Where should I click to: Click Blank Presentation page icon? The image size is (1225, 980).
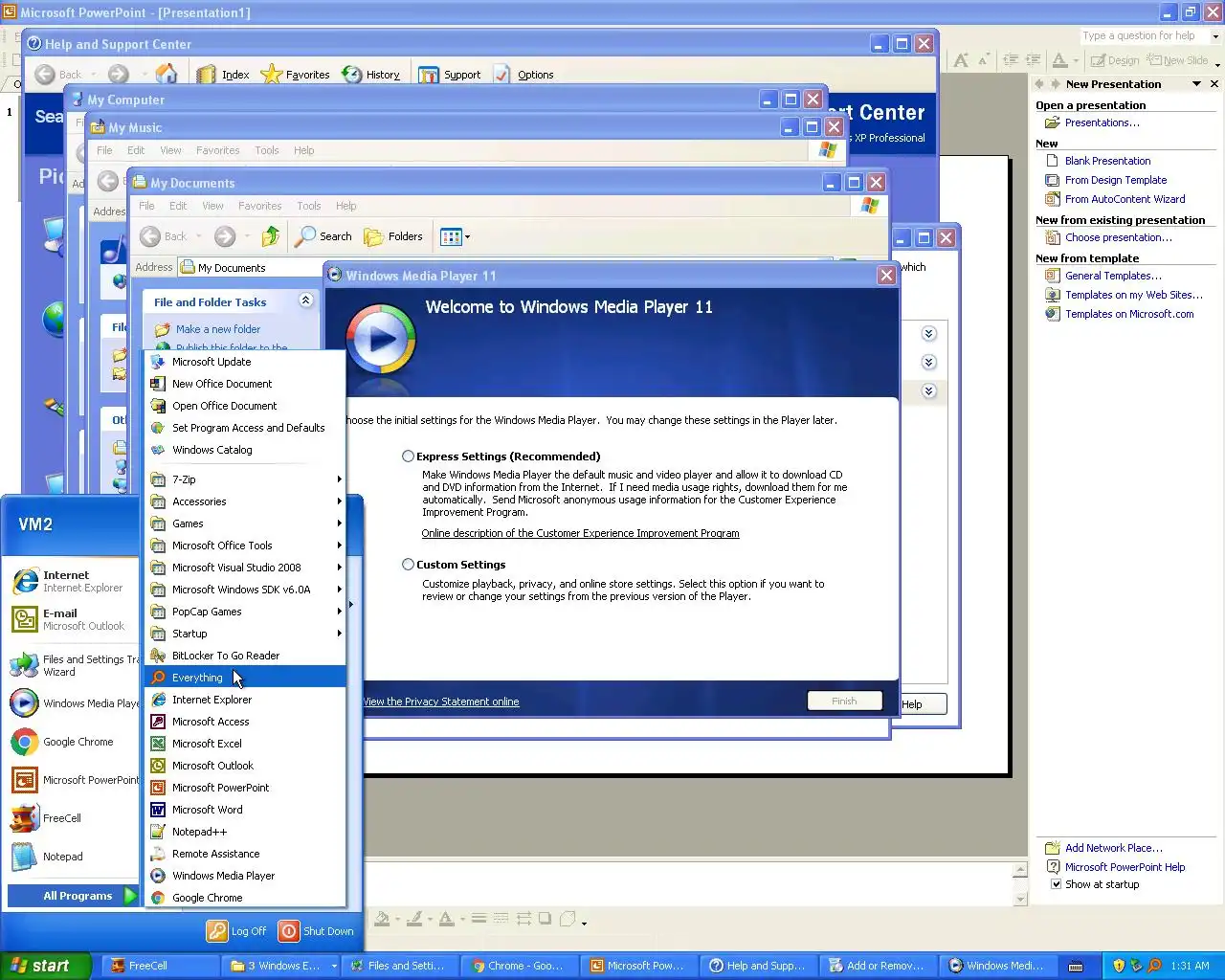tap(1052, 160)
